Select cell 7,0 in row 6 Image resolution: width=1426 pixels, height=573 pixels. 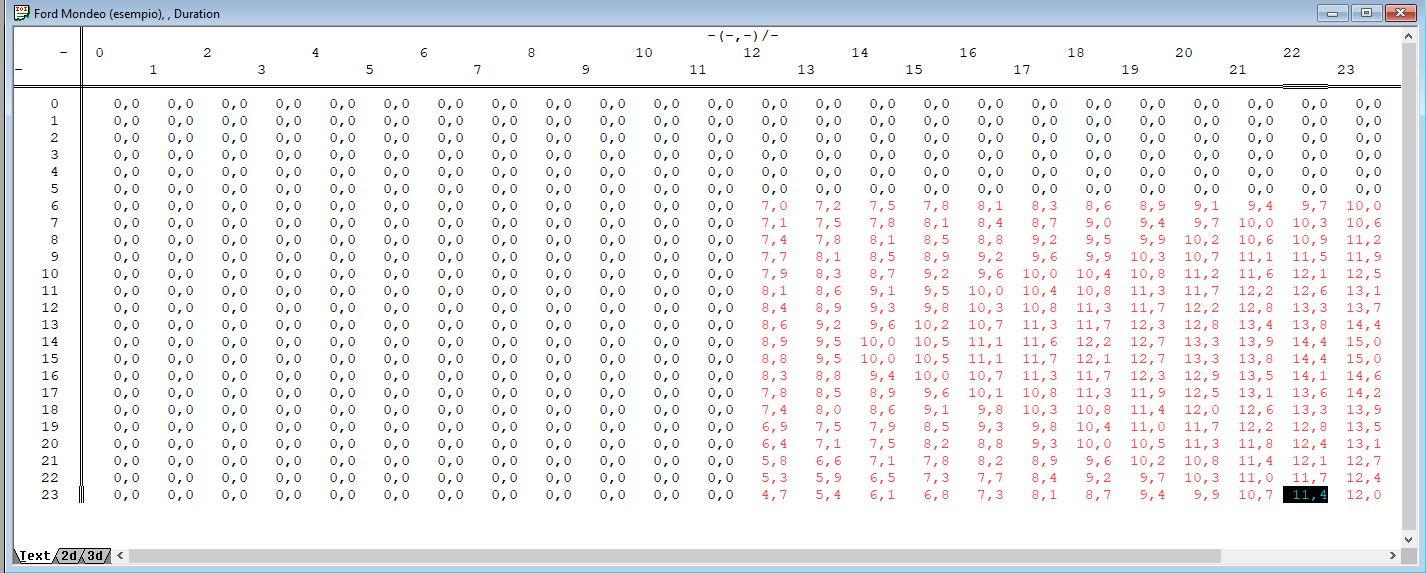[x=774, y=206]
